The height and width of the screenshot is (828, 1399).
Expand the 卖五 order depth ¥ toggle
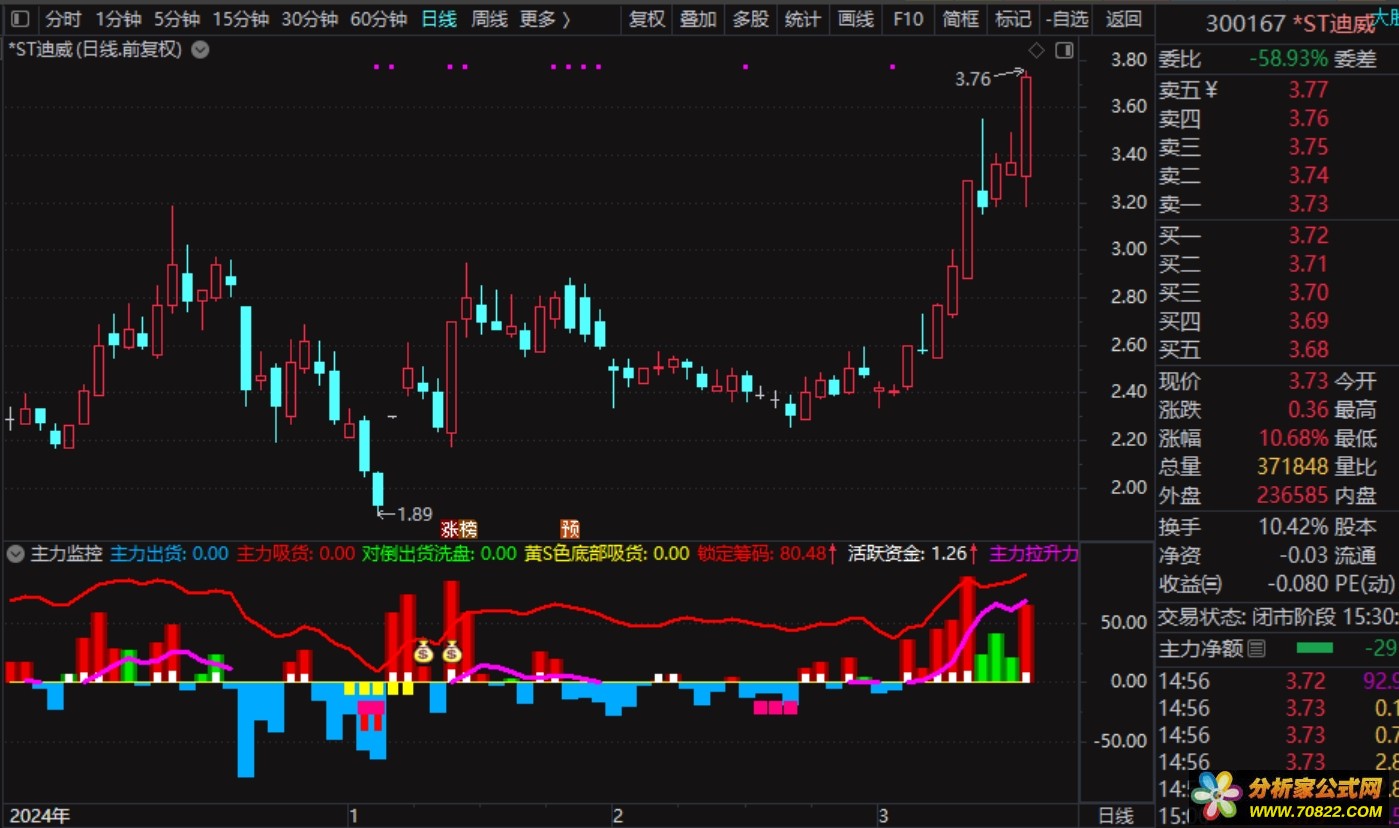(x=1211, y=90)
